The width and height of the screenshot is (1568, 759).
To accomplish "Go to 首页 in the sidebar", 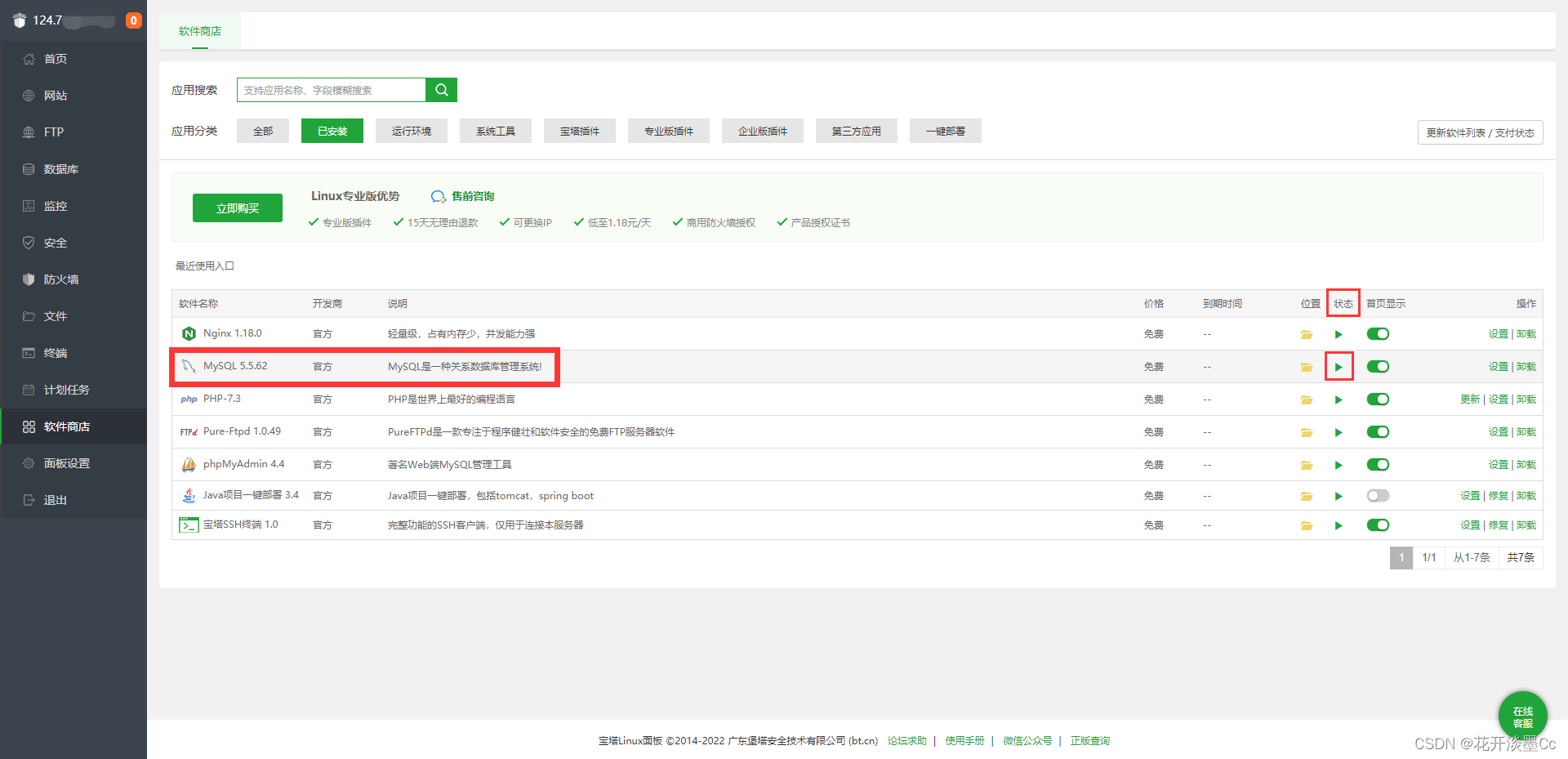I will (x=73, y=59).
